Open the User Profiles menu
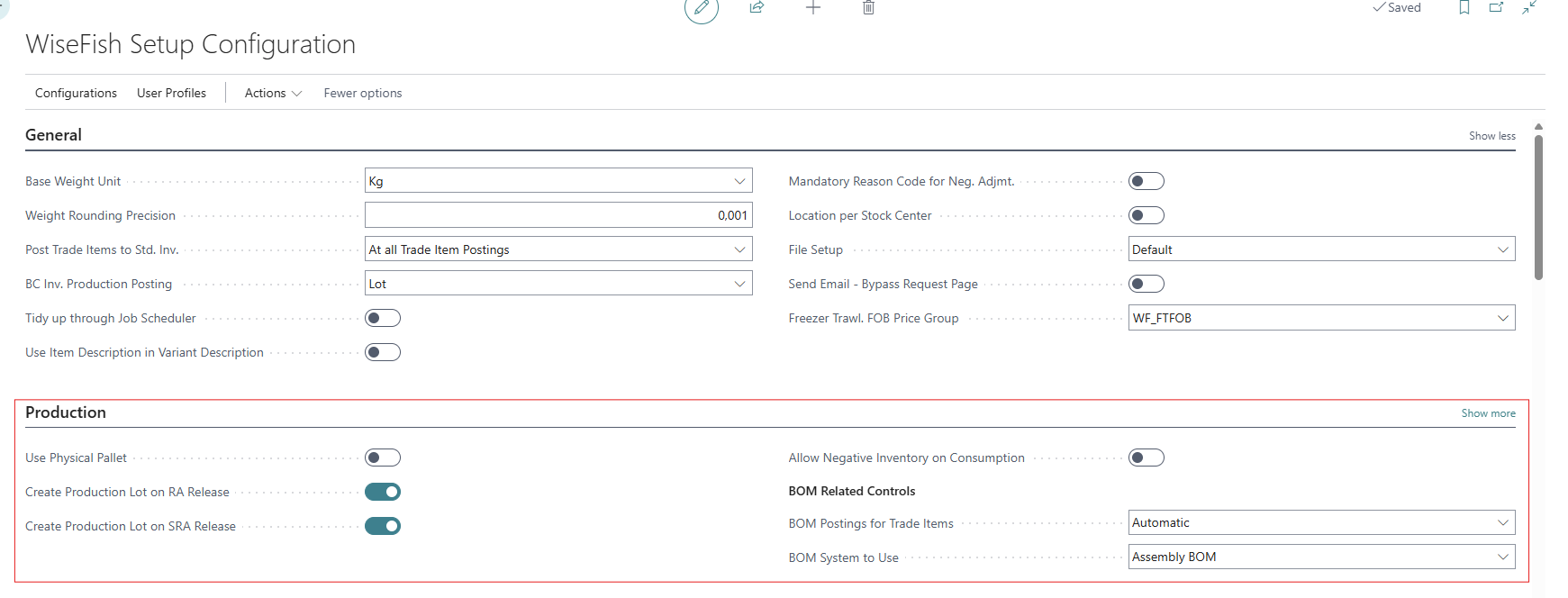This screenshot has width=1568, height=598. point(171,93)
